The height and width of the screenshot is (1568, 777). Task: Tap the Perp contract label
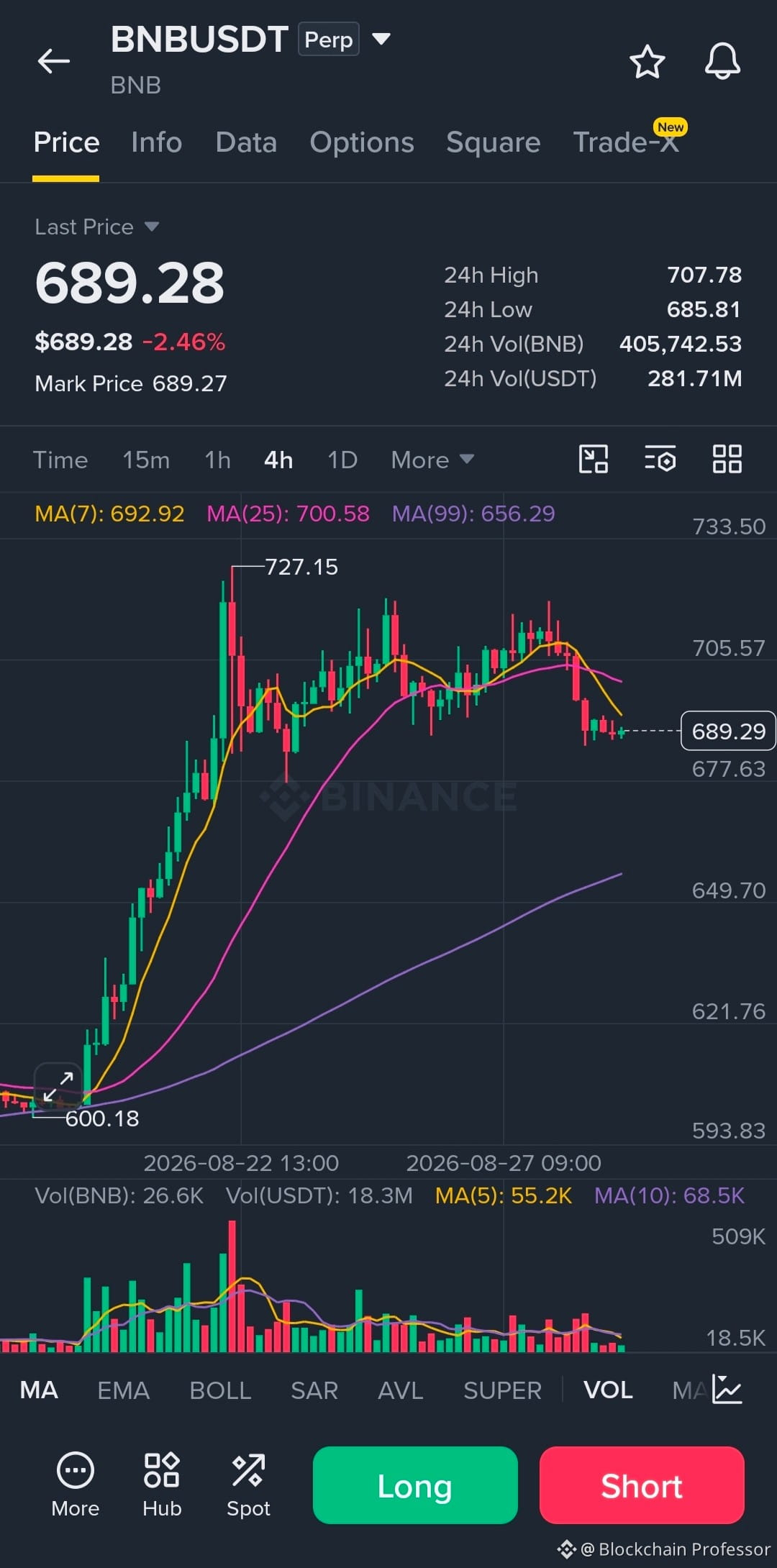[x=329, y=40]
